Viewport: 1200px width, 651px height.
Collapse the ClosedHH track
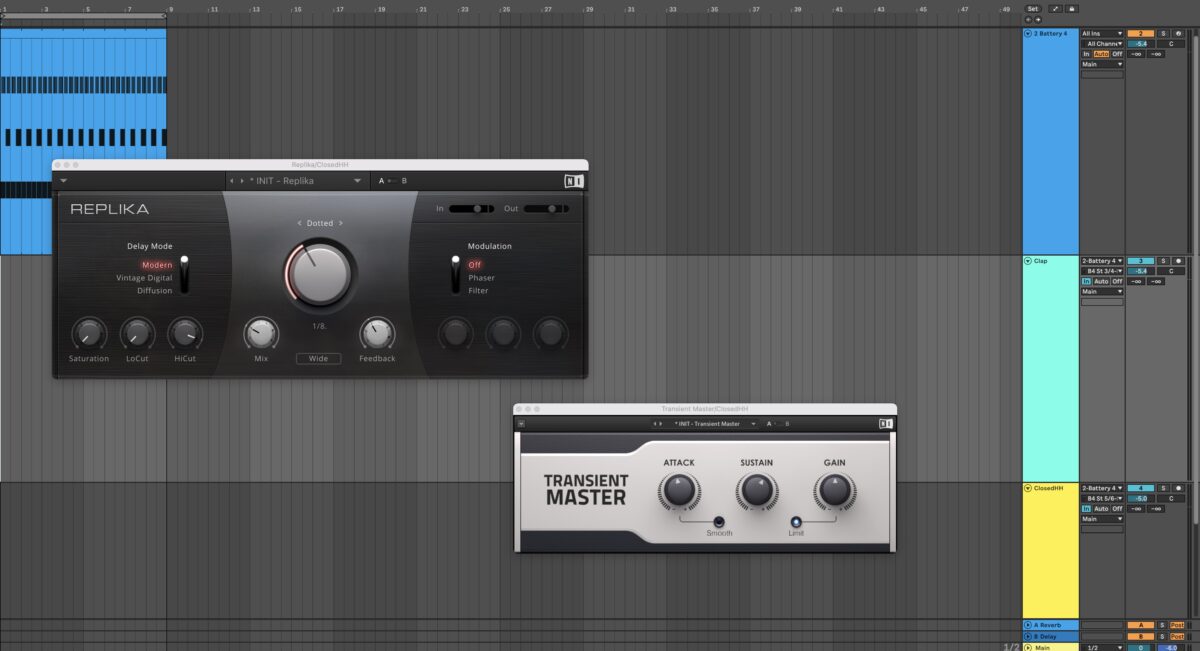tap(1028, 488)
